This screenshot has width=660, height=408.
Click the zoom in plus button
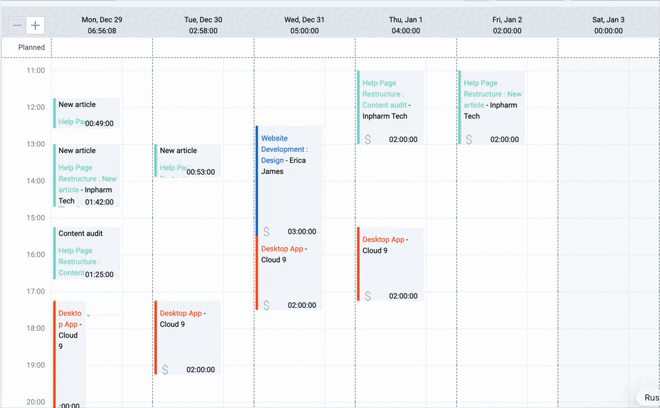point(35,25)
